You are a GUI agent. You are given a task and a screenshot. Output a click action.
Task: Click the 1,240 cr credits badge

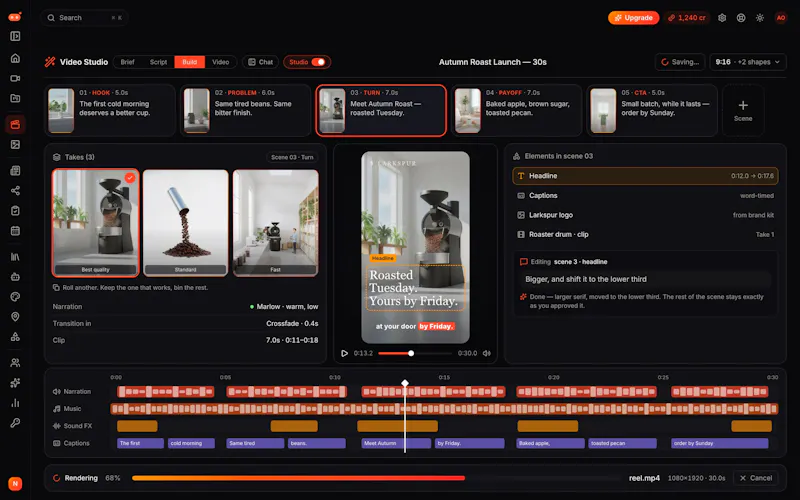coord(687,18)
